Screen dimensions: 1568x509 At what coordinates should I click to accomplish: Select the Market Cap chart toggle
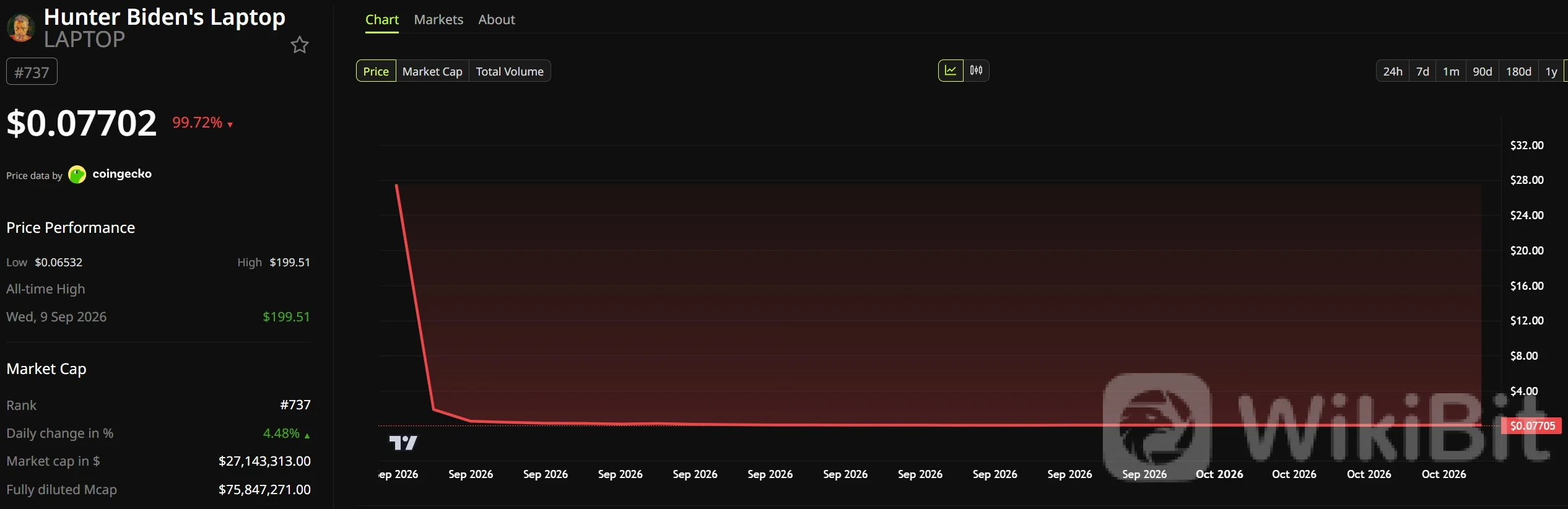tap(432, 71)
